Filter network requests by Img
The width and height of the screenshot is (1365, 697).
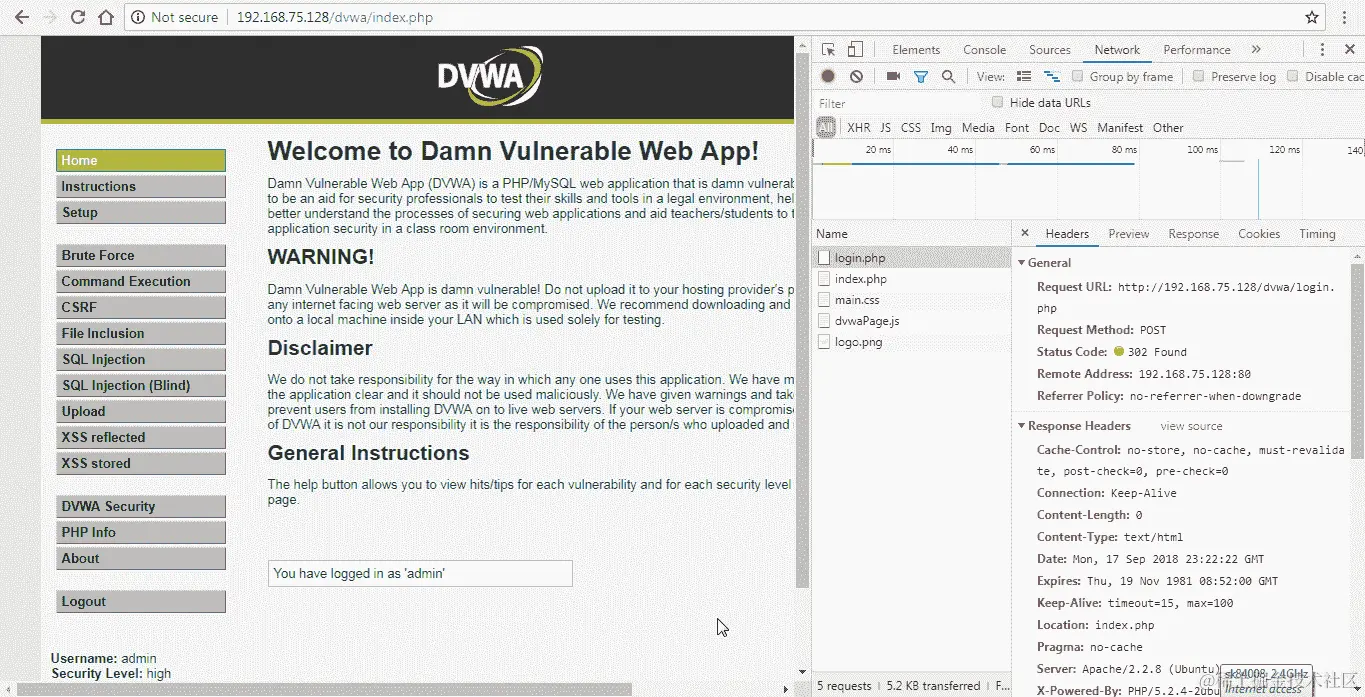941,127
